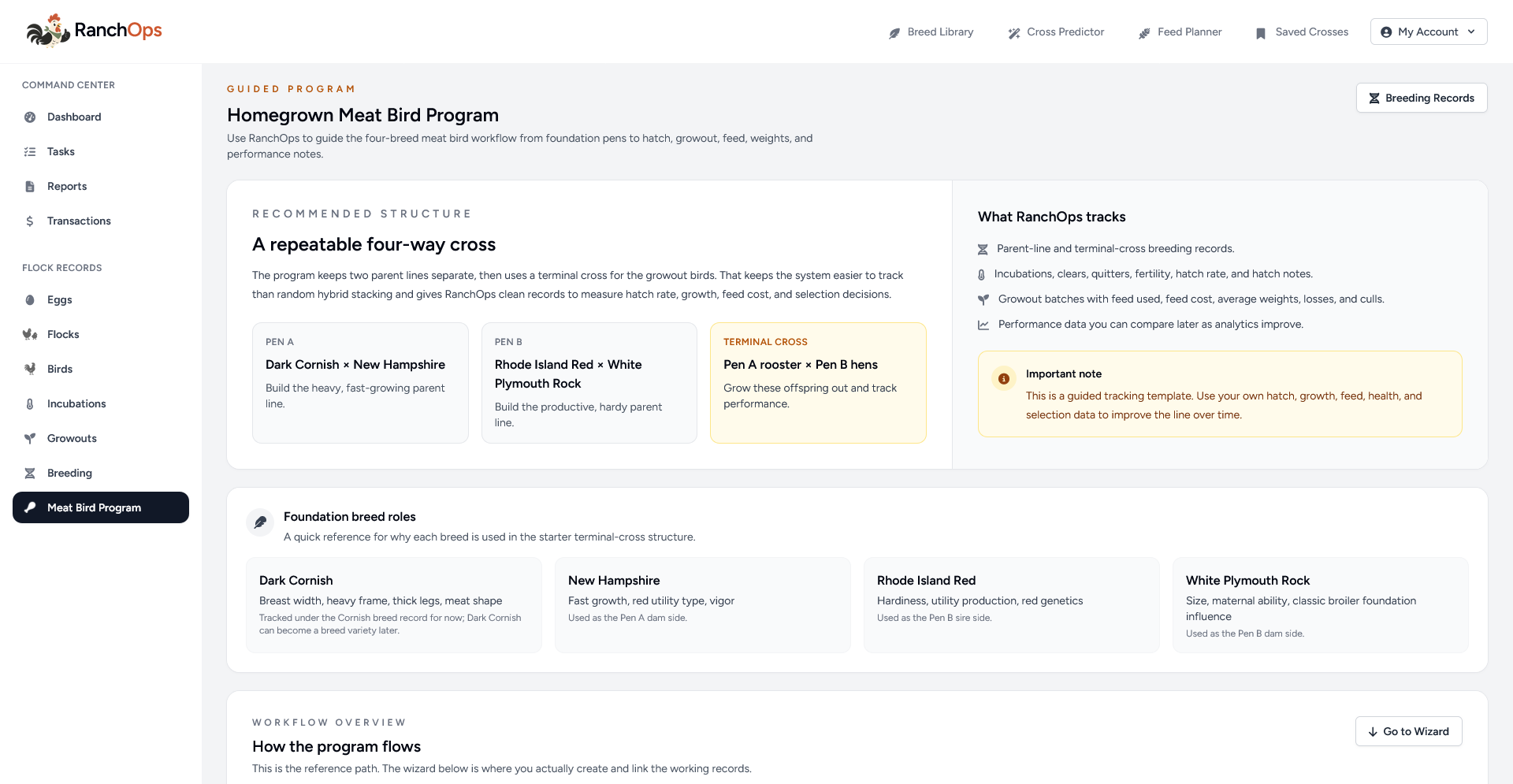1513x784 pixels.
Task: Open the Breeding Records button
Action: tap(1422, 98)
